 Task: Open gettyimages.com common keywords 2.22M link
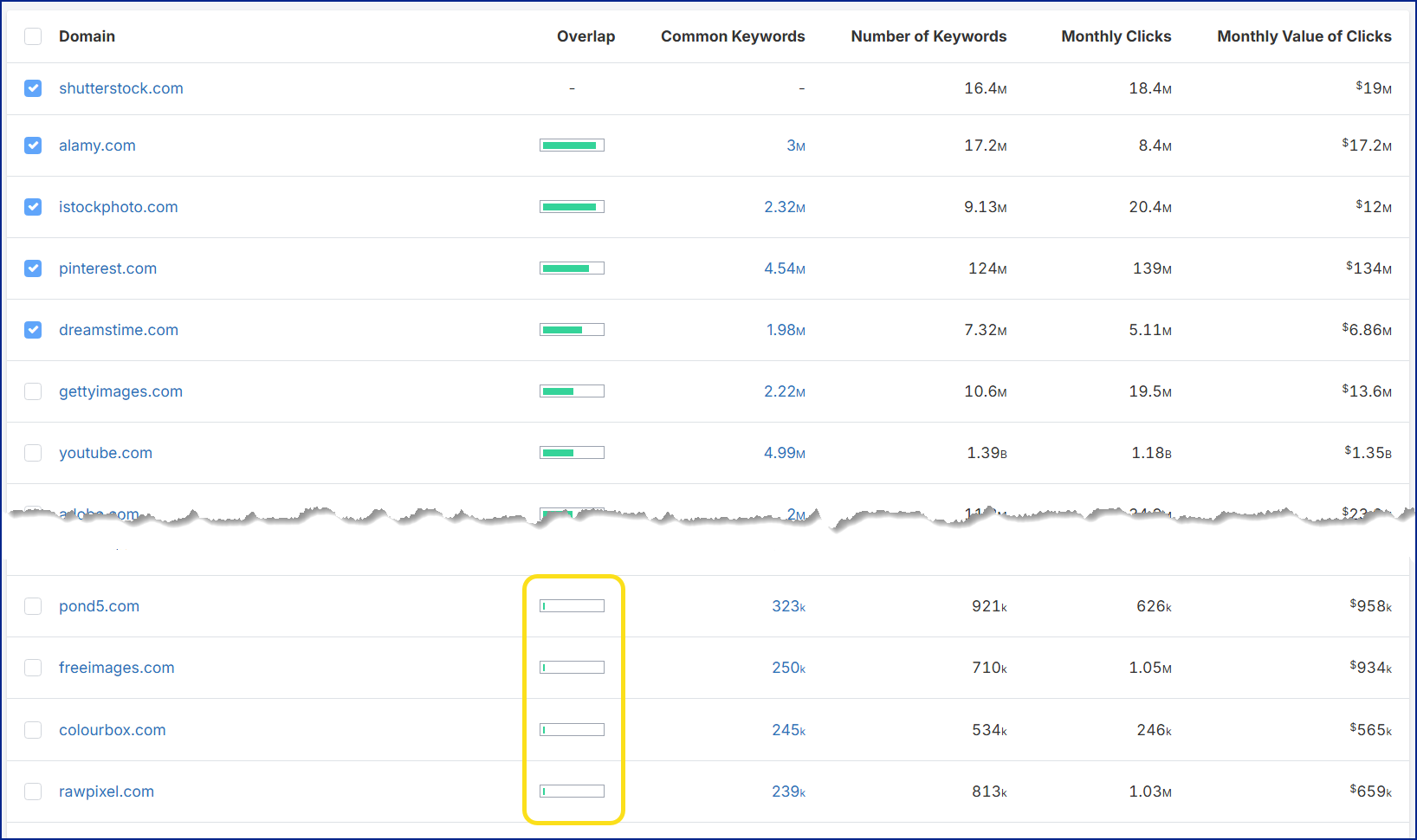pos(785,391)
